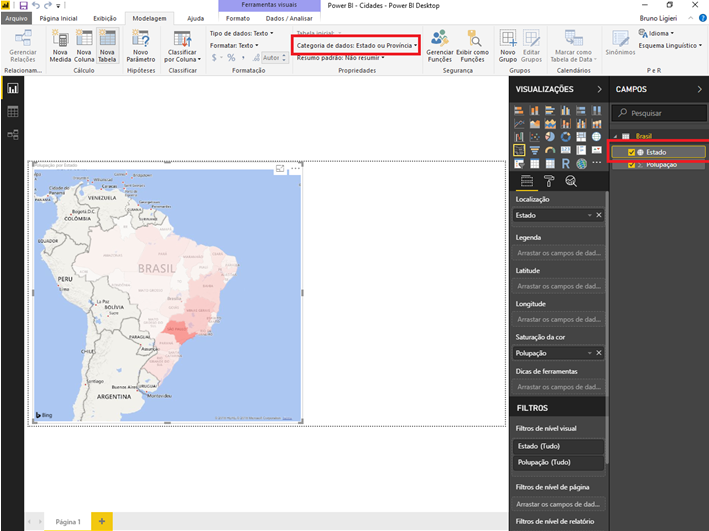Select the ArcGIS globe map visual
Image resolution: width=709 pixels, height=531 pixels.
pos(581,164)
